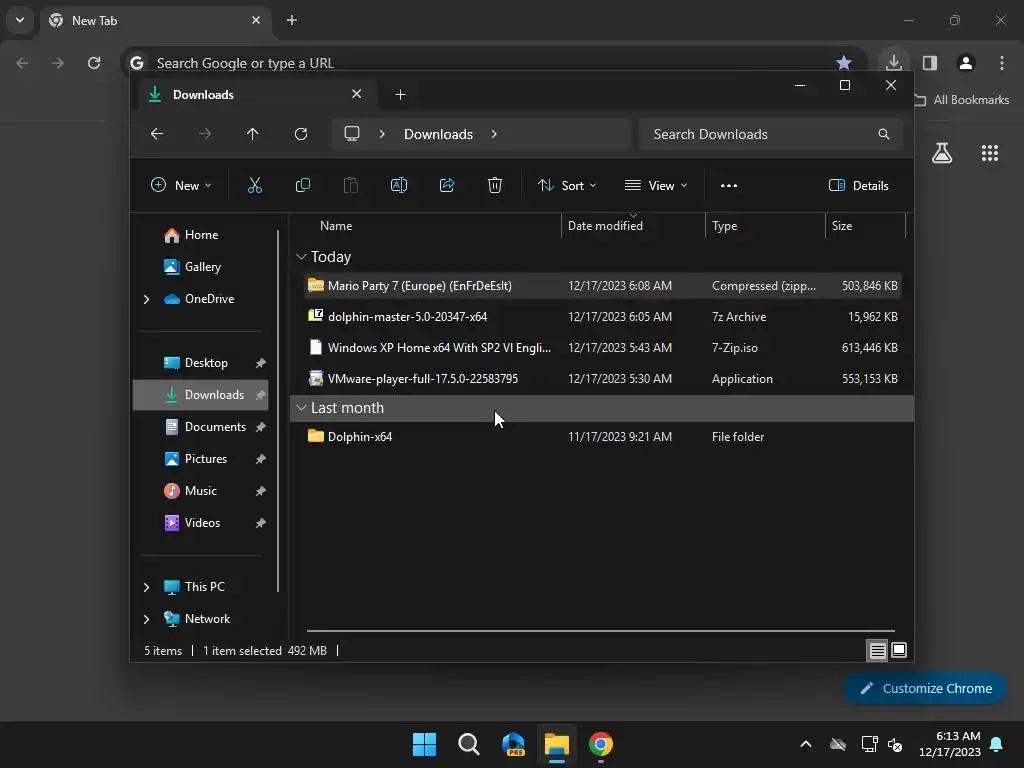Image resolution: width=1024 pixels, height=768 pixels.
Task: Open the See more three-dots menu
Action: click(729, 185)
